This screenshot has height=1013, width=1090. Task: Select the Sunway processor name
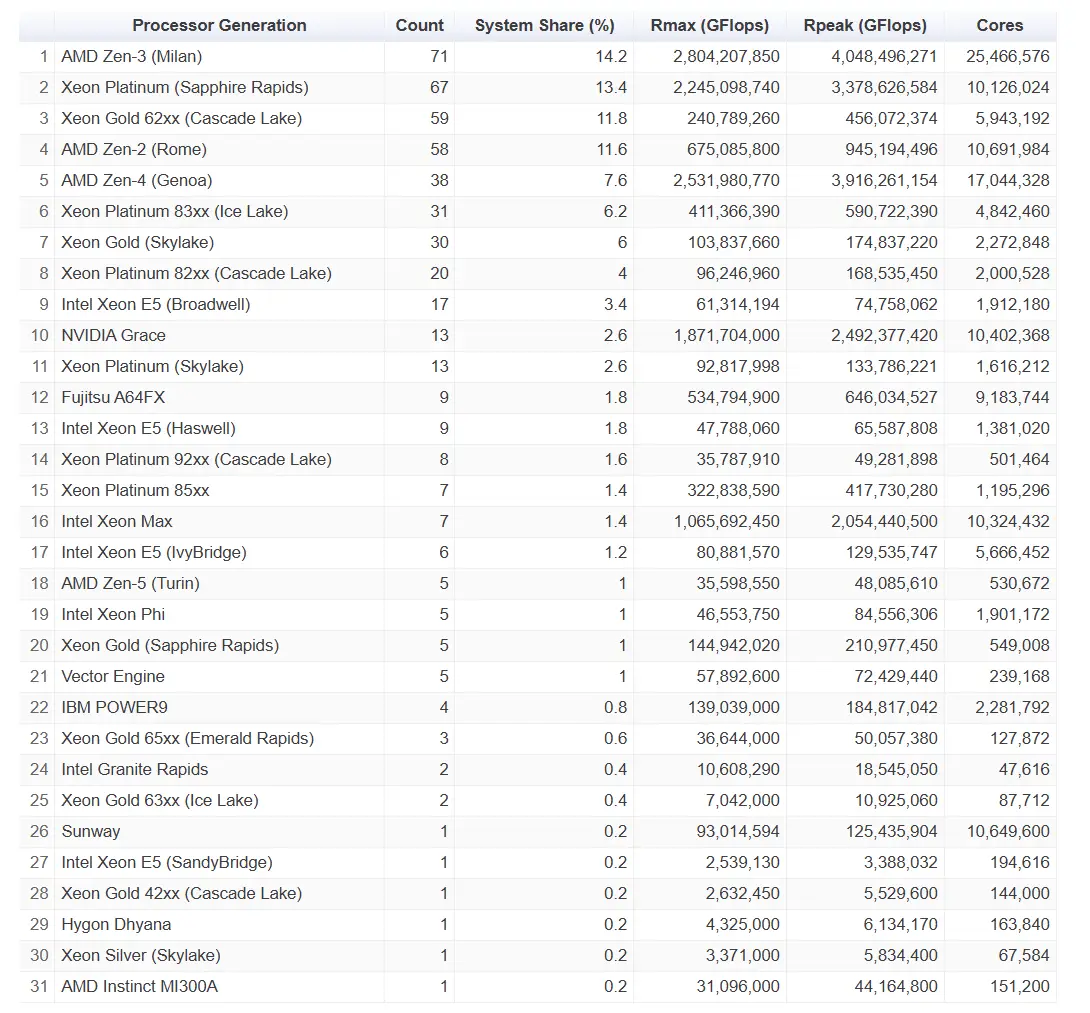point(90,832)
